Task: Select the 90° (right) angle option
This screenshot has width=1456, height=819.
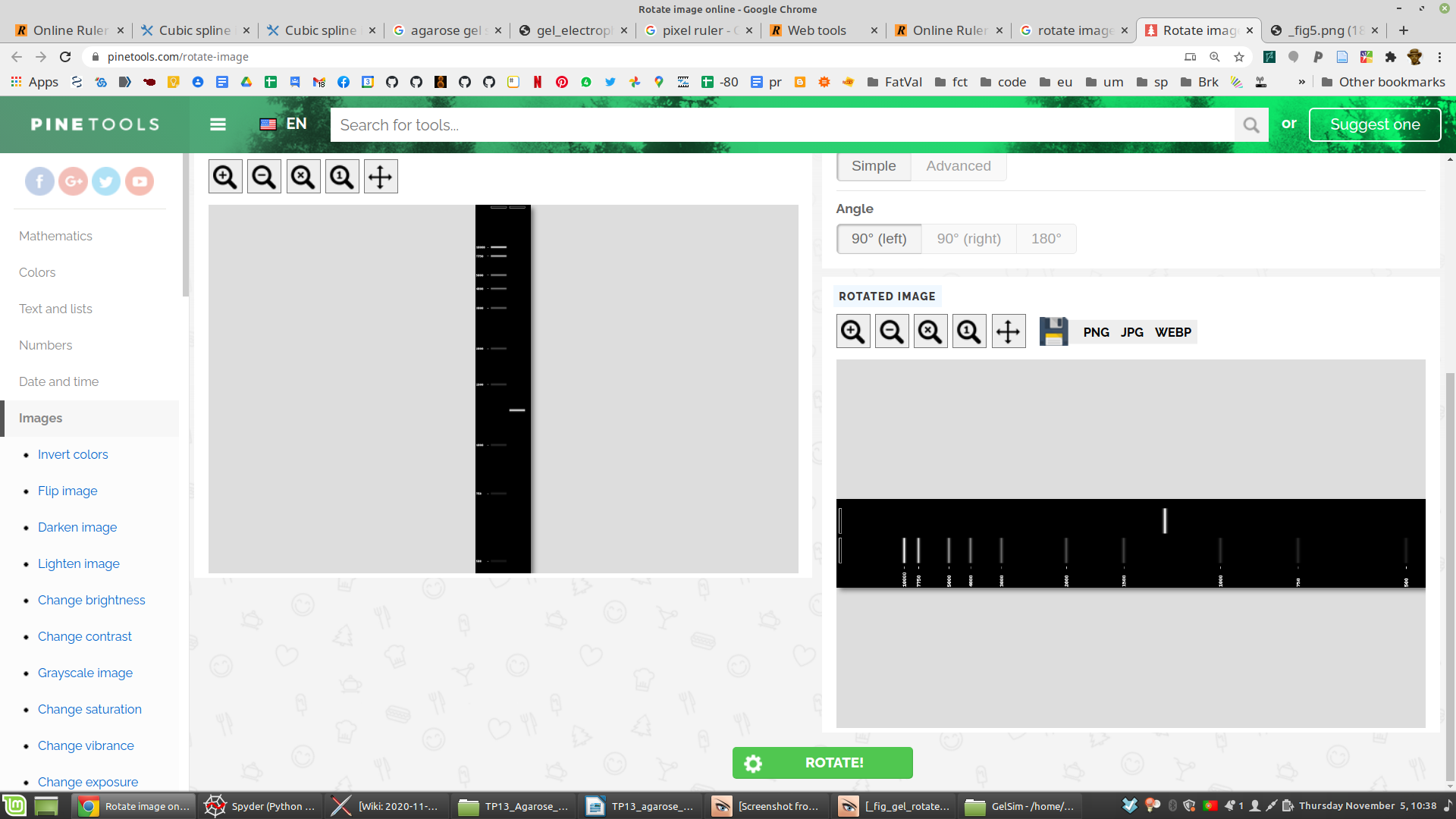Action: (968, 239)
